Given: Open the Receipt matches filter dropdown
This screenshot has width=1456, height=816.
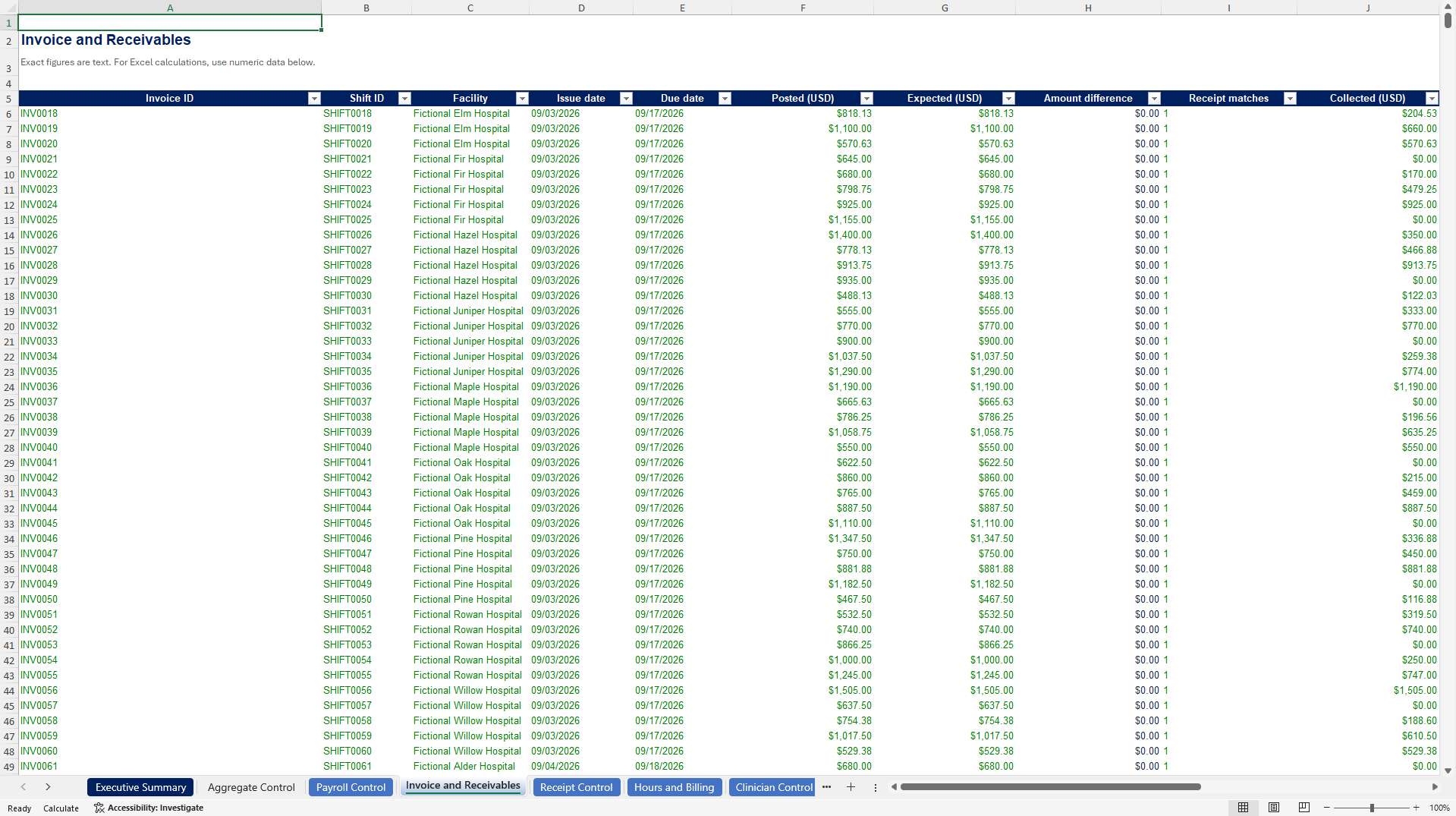Looking at the screenshot, I should [x=1290, y=99].
